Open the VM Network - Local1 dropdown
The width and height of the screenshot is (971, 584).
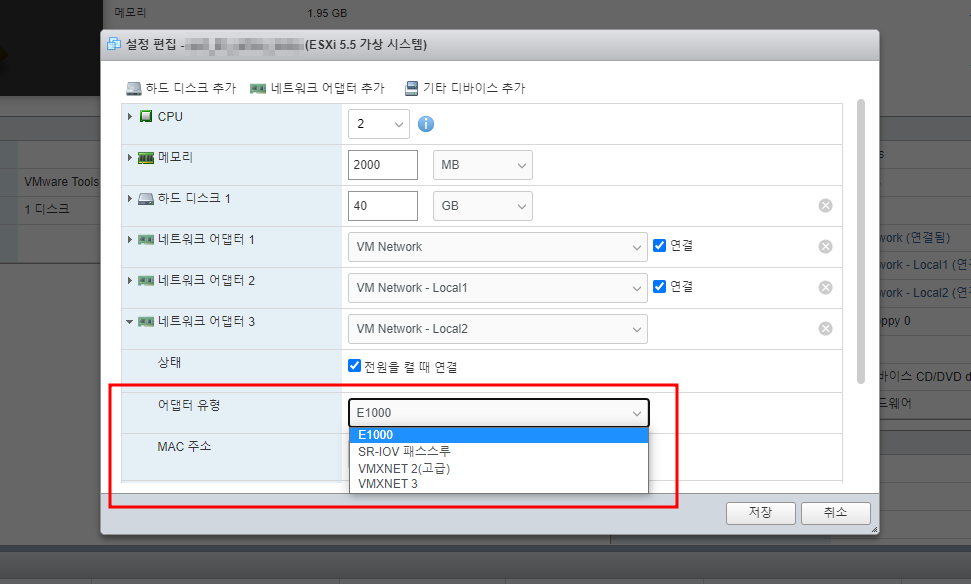pos(497,288)
